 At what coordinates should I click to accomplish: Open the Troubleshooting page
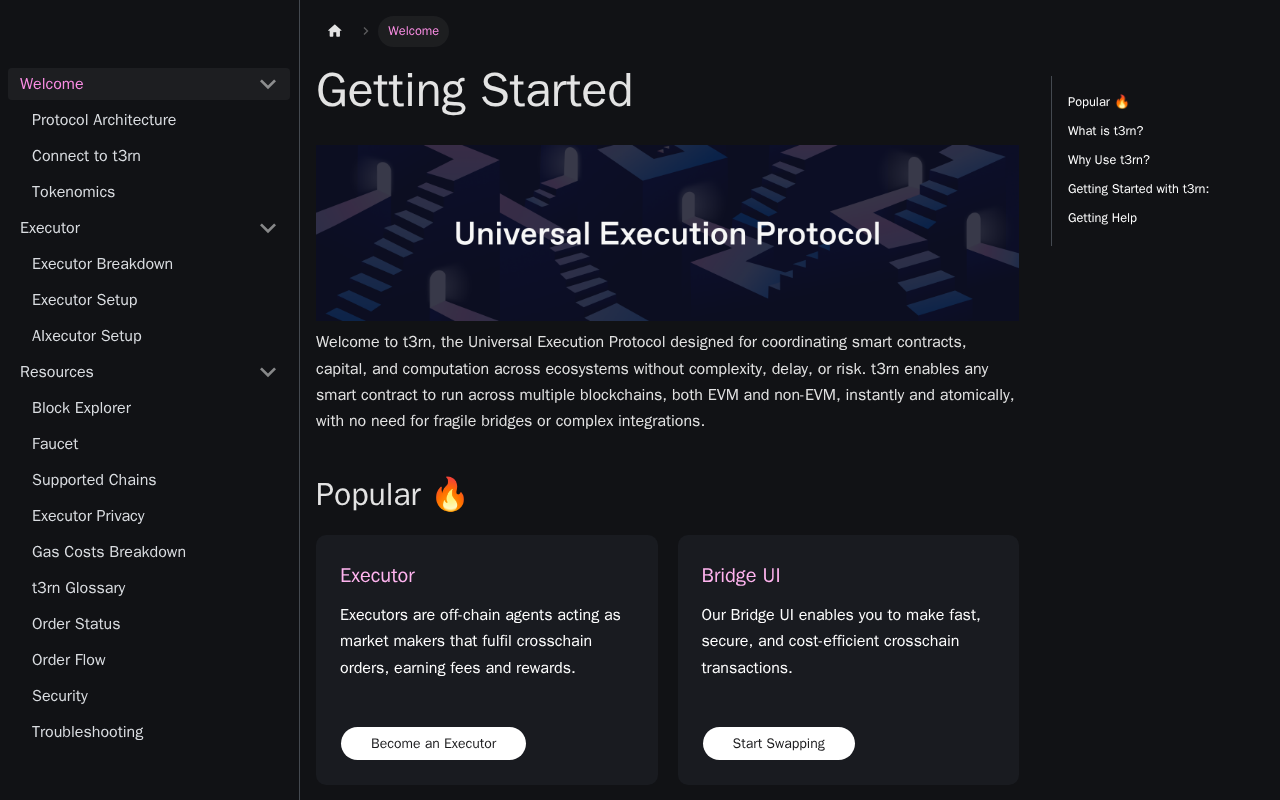87,732
